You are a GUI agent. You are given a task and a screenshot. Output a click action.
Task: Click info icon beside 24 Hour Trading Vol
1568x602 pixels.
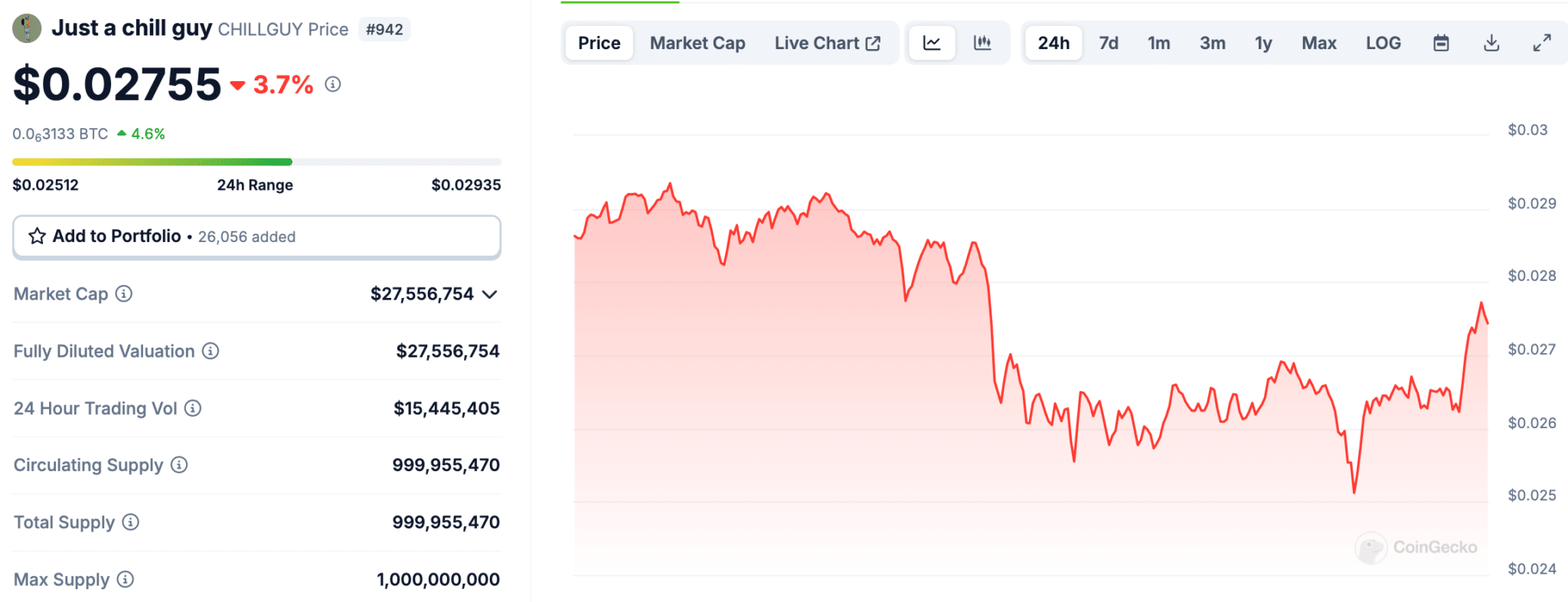tap(193, 408)
